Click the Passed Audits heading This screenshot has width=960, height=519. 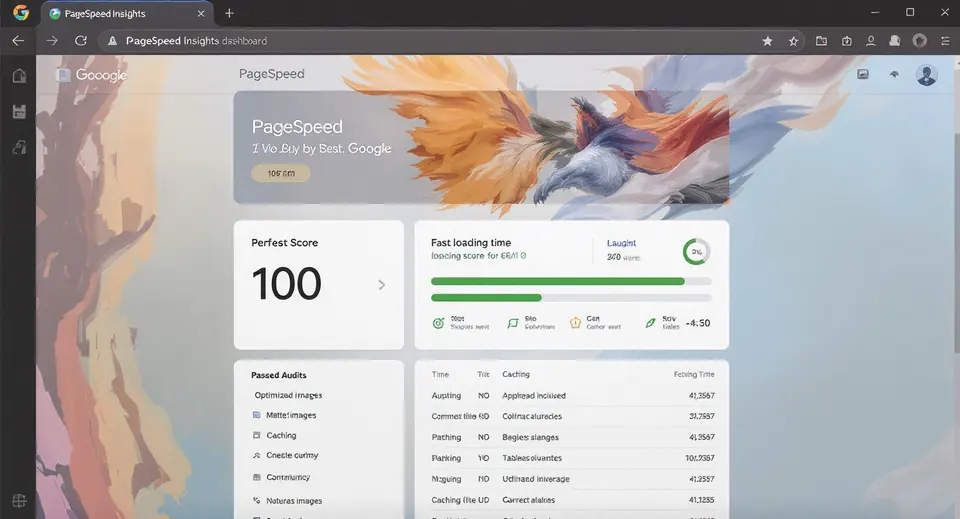279,375
